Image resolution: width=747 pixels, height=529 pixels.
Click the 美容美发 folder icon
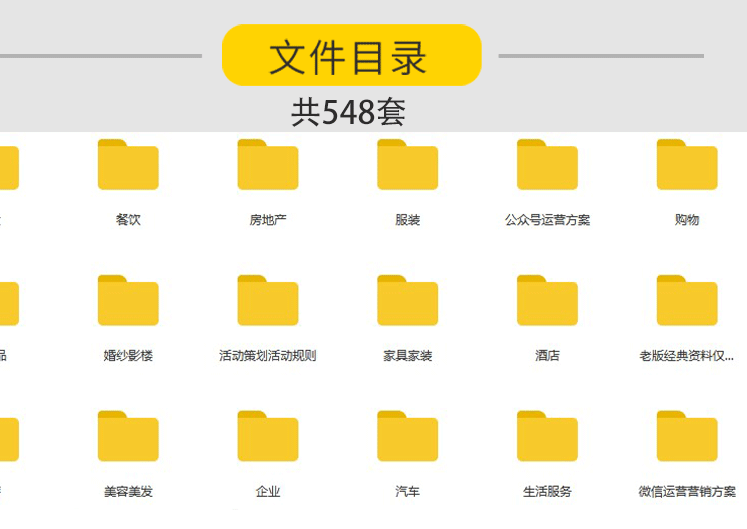128,436
